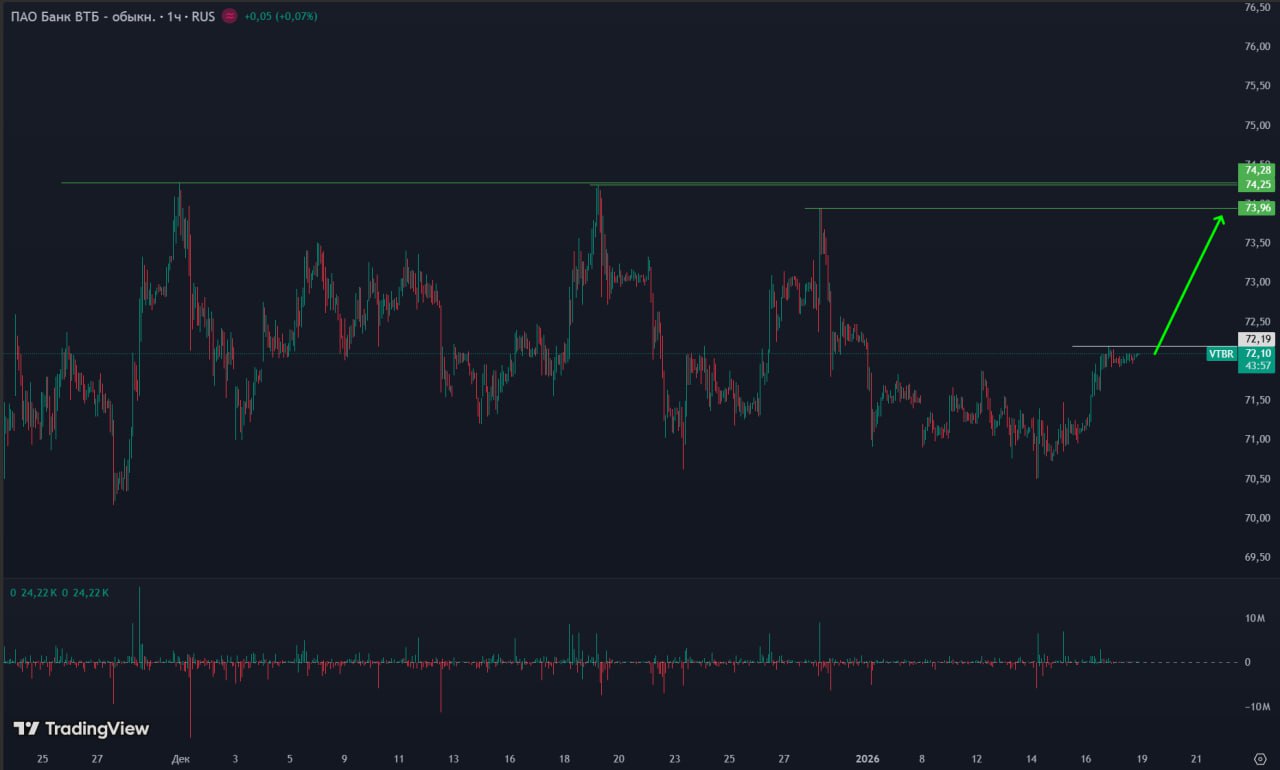This screenshot has width=1280, height=770.
Task: Select the 70,50 price scale value
Action: (x=1257, y=478)
